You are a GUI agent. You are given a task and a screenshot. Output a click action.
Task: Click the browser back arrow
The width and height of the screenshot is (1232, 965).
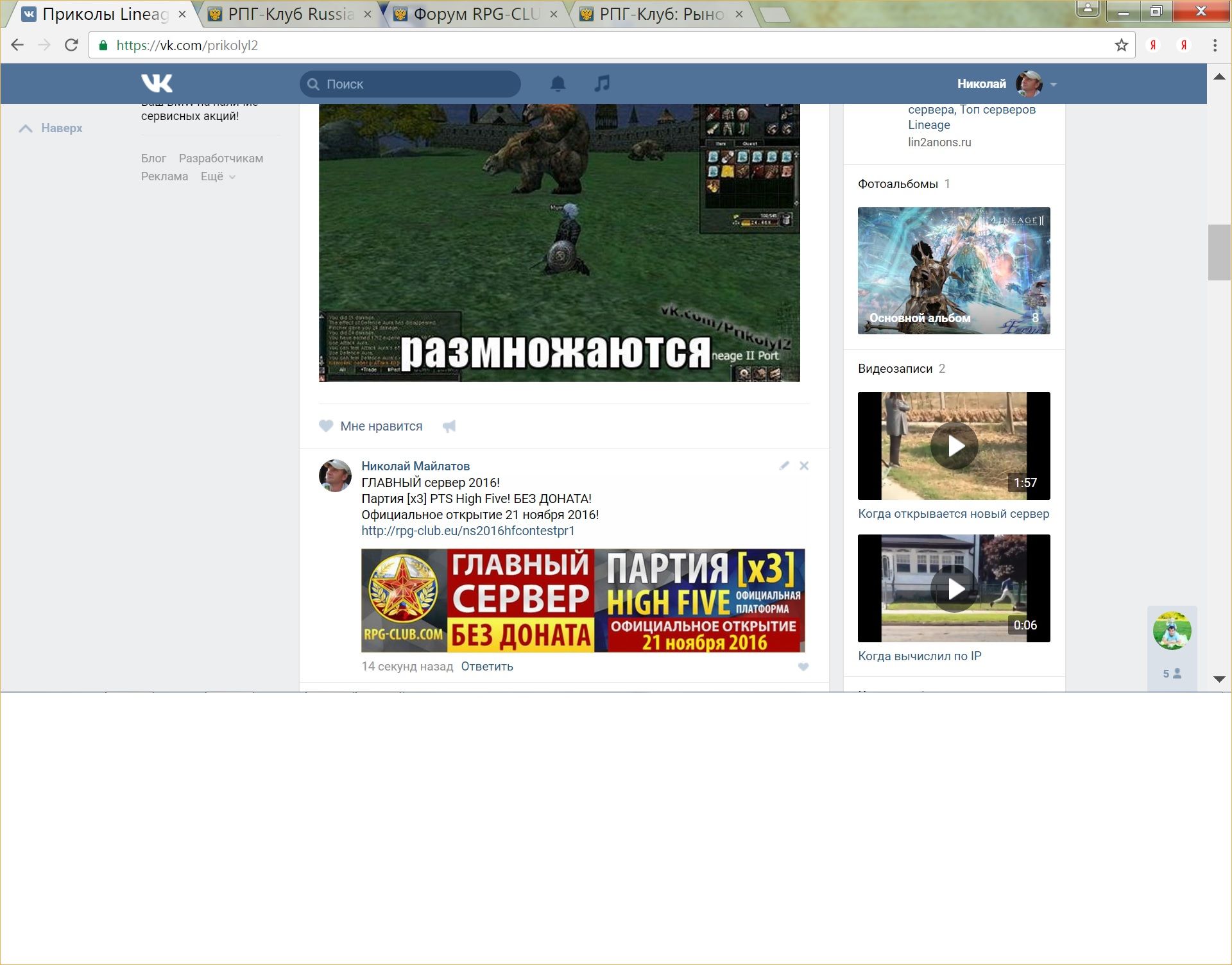point(17,45)
